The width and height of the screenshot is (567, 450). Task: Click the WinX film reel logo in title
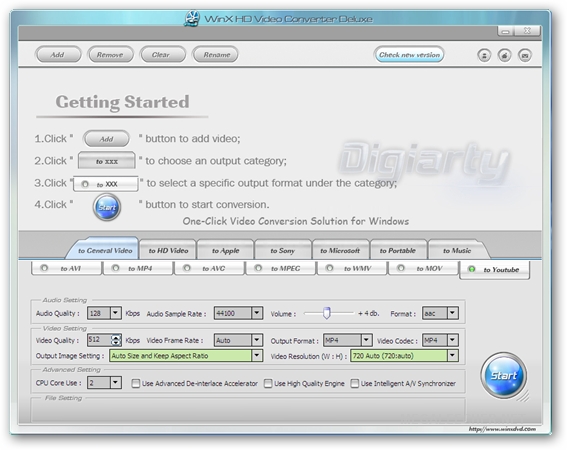point(192,18)
